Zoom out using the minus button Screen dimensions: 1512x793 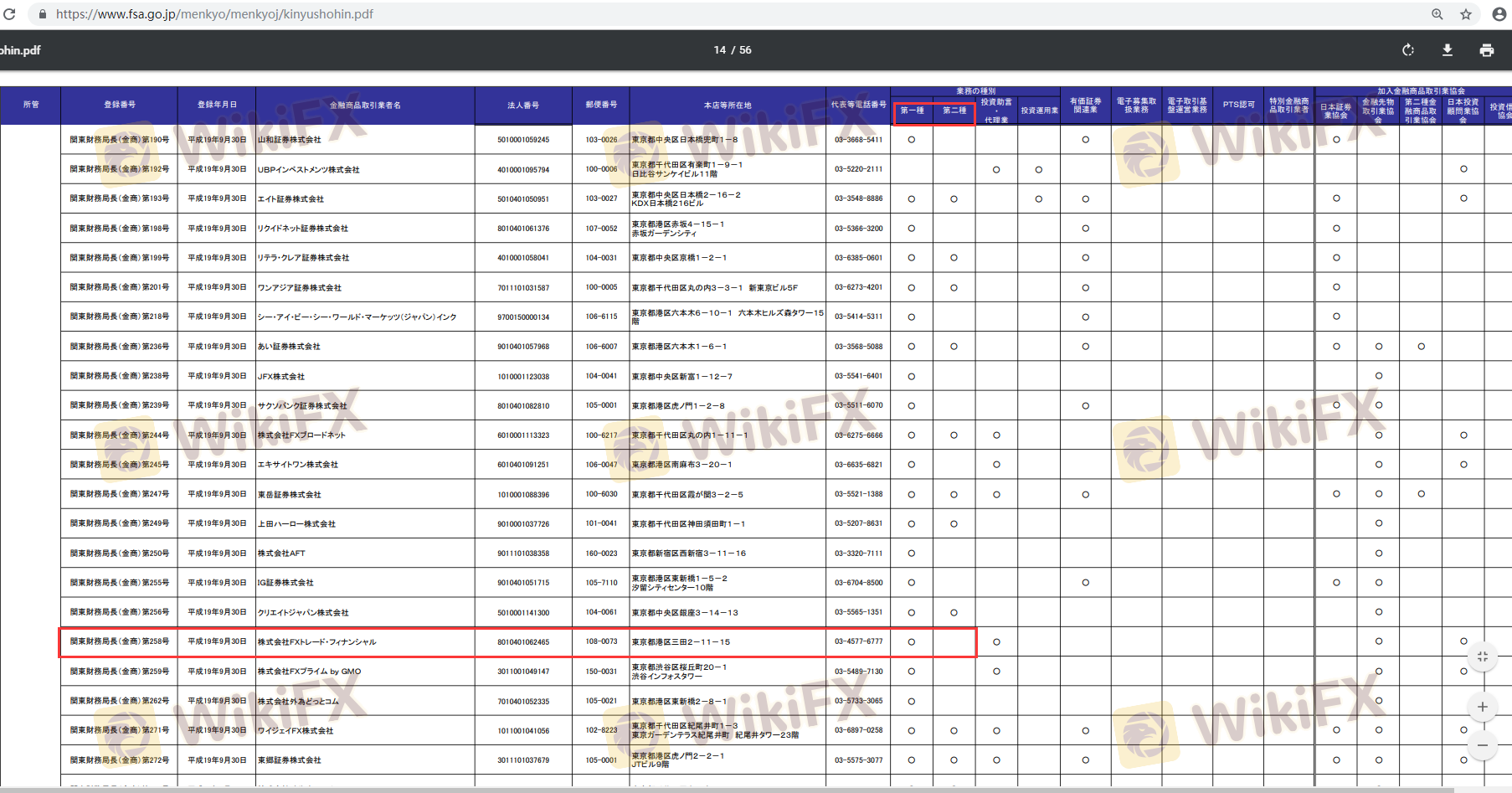coord(1482,745)
